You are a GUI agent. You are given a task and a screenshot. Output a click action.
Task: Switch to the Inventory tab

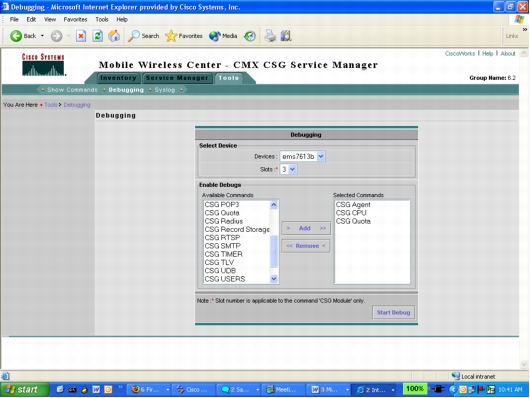118,78
